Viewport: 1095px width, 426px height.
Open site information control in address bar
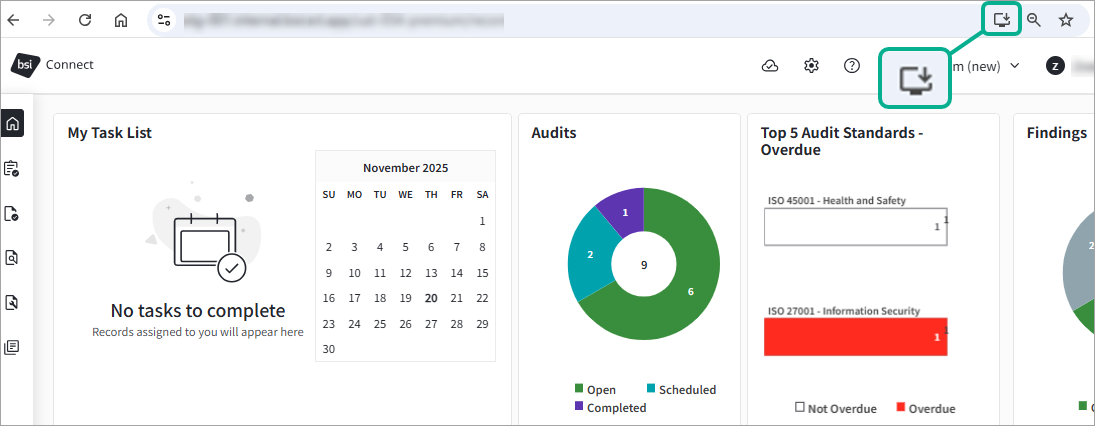164,20
